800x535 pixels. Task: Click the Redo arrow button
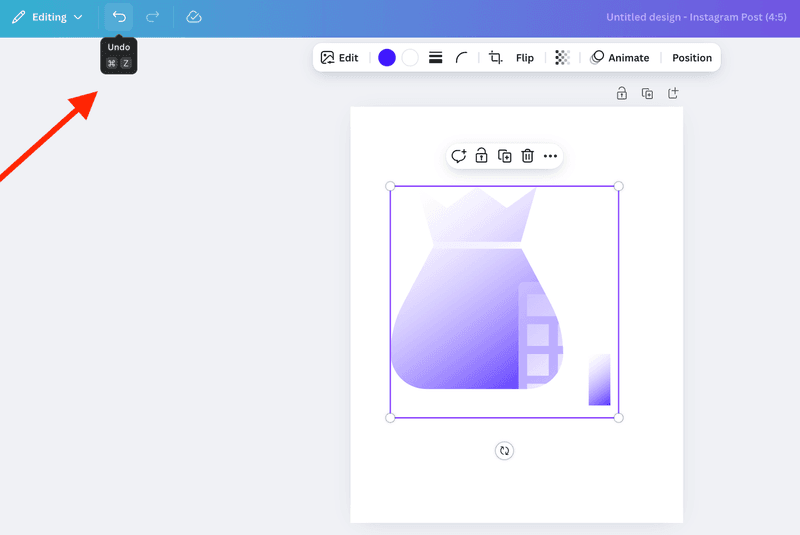(152, 17)
